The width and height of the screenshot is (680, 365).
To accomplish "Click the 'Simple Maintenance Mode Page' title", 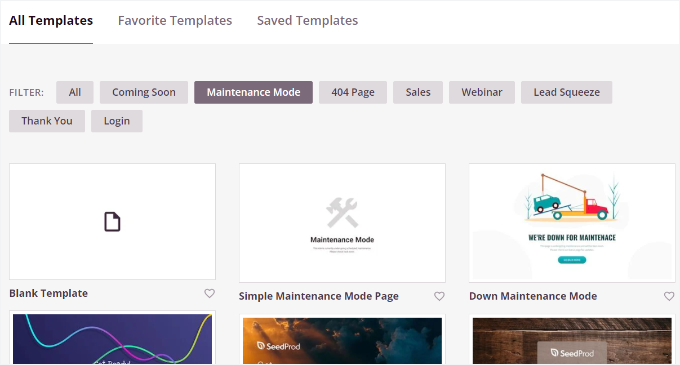I will point(319,296).
